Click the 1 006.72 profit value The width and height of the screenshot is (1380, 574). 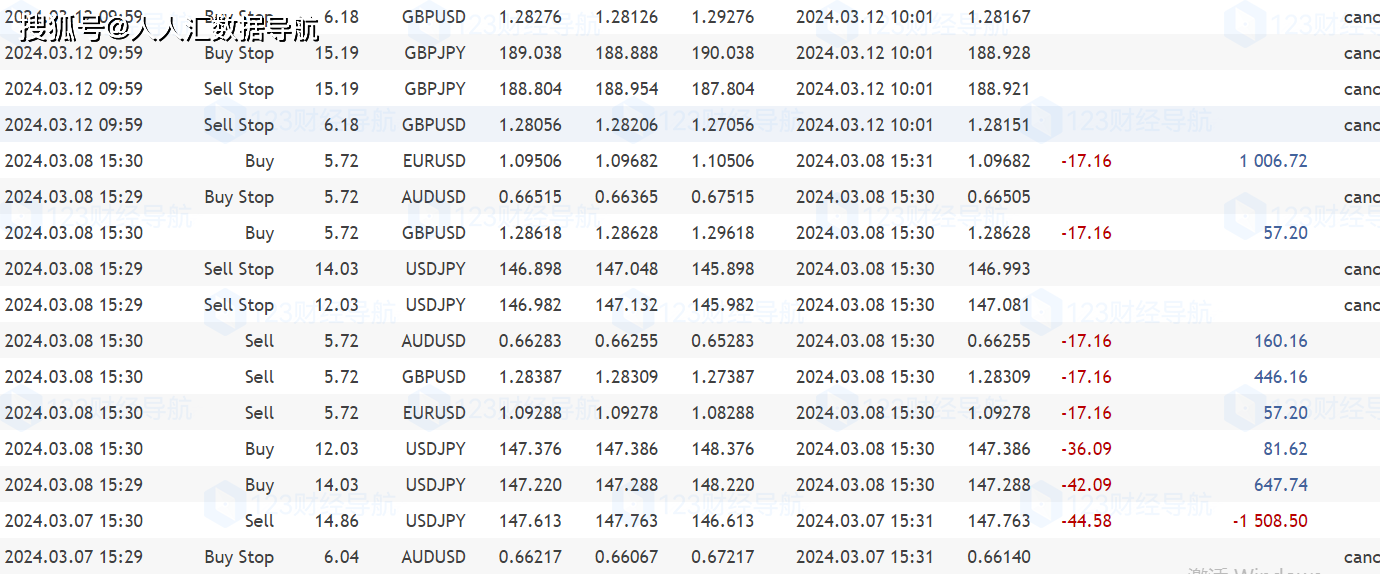(1273, 161)
